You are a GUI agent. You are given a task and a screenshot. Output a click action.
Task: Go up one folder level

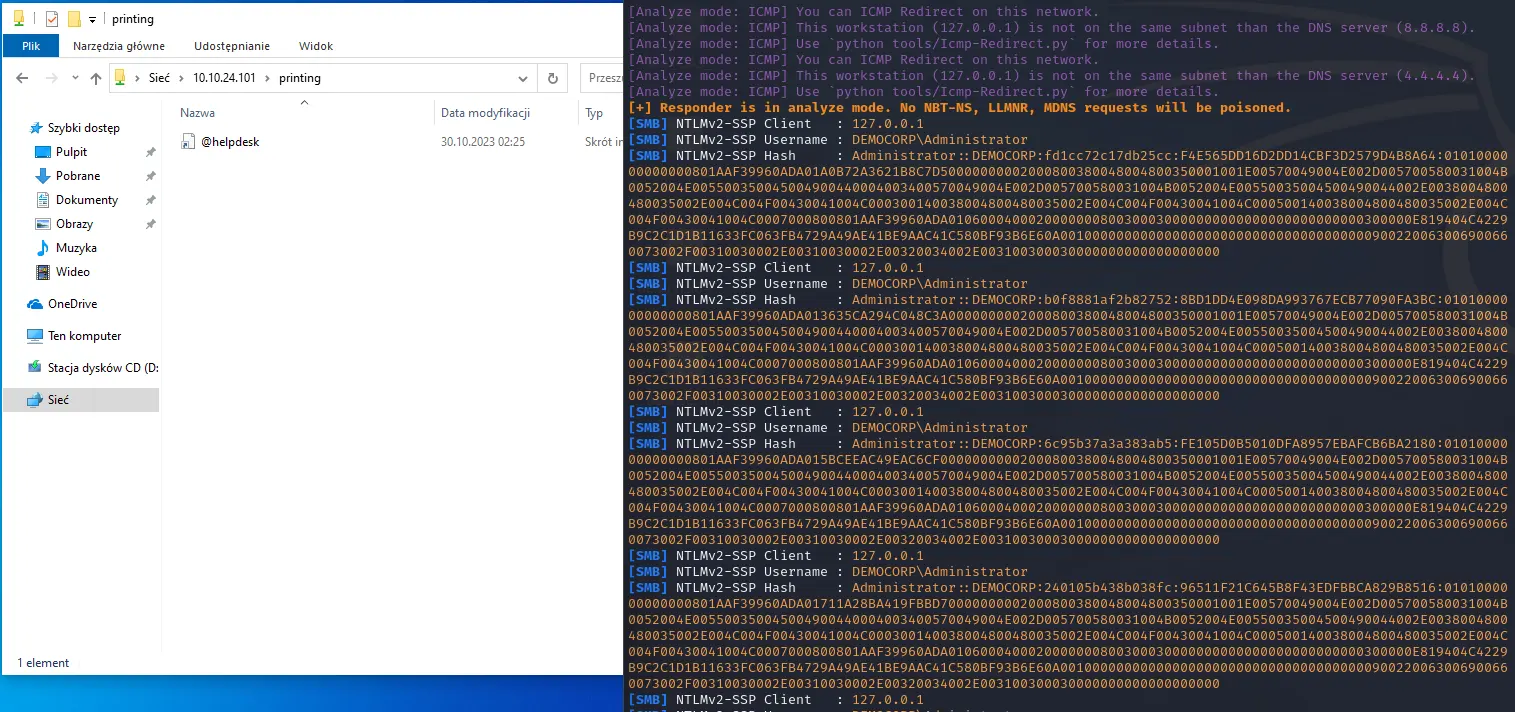click(96, 78)
